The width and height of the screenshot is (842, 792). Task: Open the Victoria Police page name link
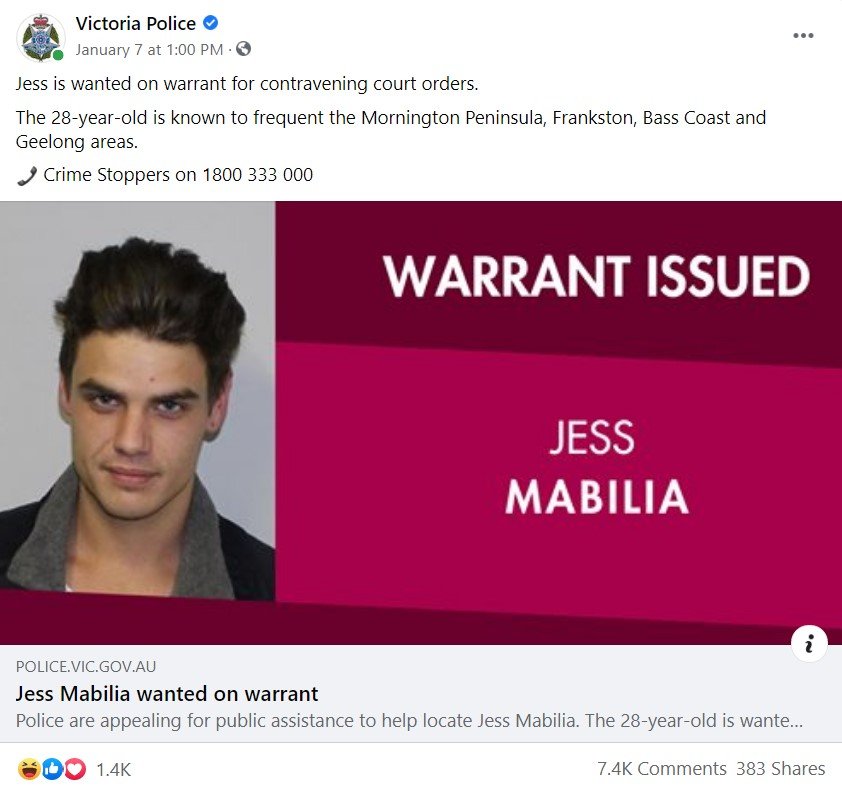[135, 23]
